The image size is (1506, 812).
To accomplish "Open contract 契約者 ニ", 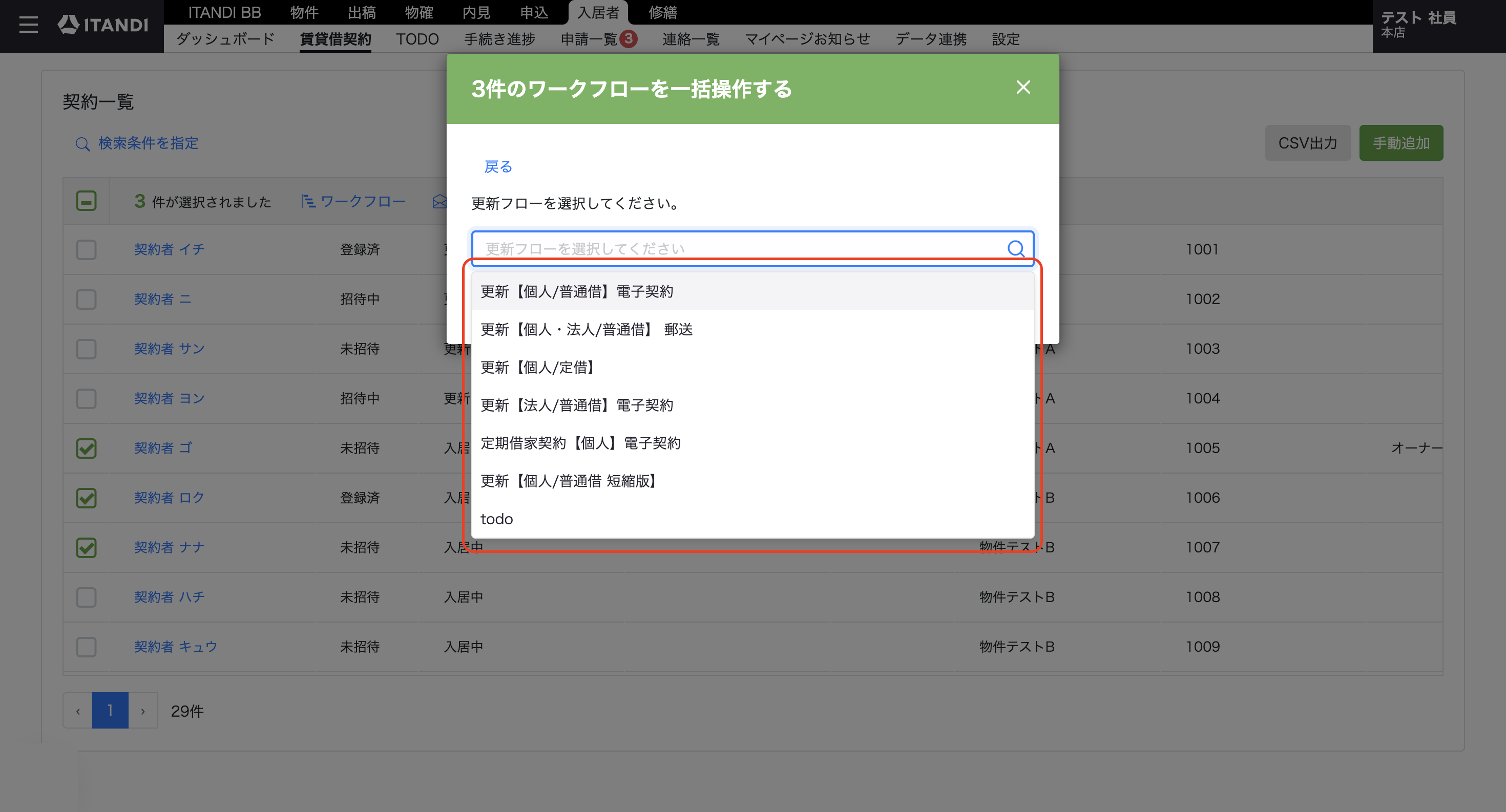I will point(162,299).
